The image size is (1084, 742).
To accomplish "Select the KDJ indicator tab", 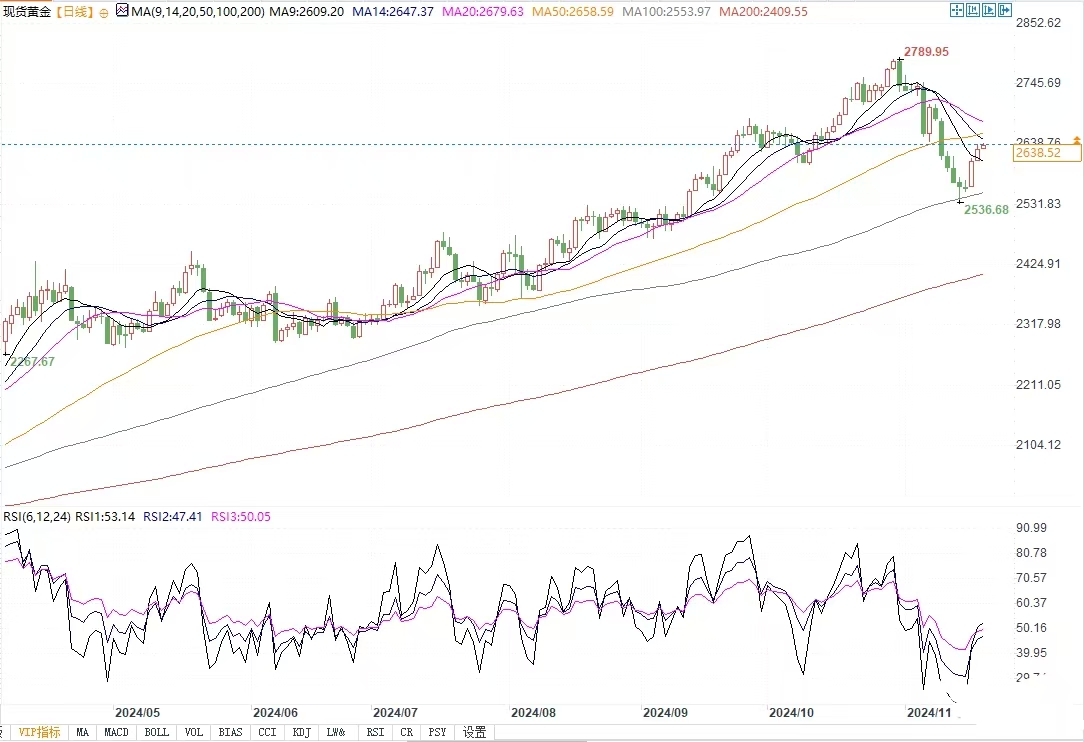I will click(301, 732).
